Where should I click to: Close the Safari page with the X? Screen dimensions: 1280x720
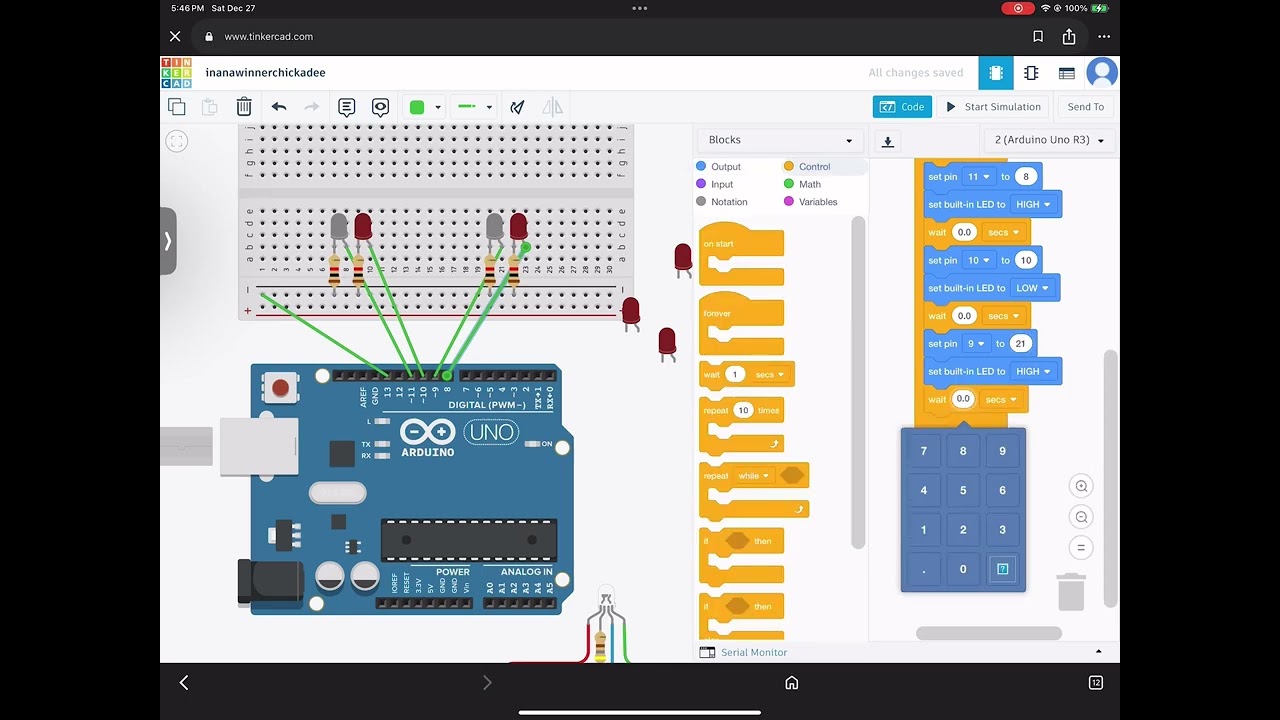175,36
